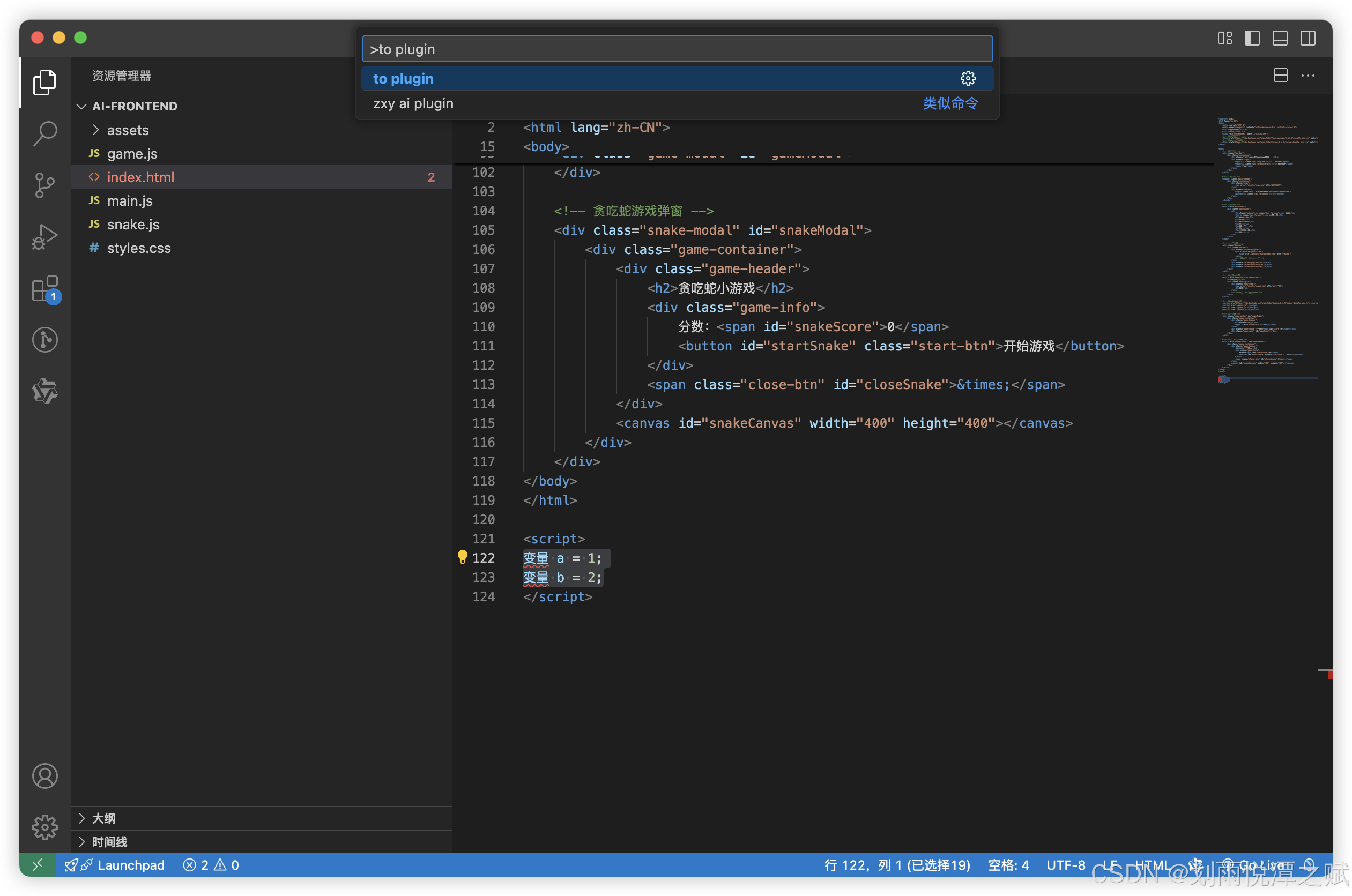Open errors and warnings count in status bar
The height and width of the screenshot is (896, 1352).
pos(211,864)
